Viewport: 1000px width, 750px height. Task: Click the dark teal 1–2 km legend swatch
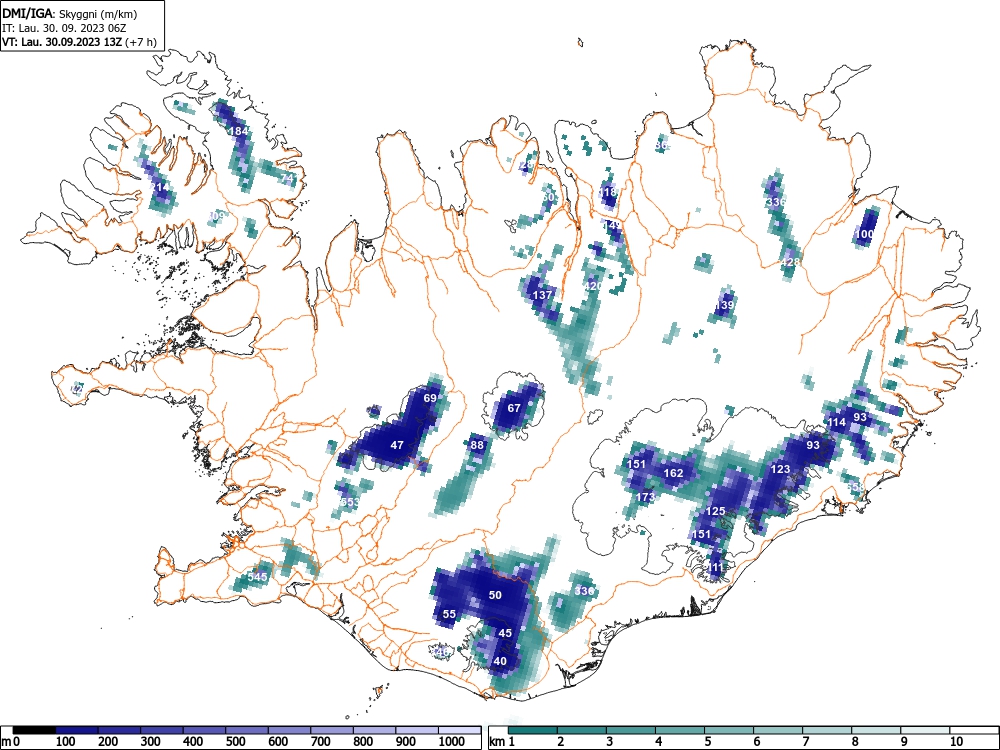(x=533, y=730)
